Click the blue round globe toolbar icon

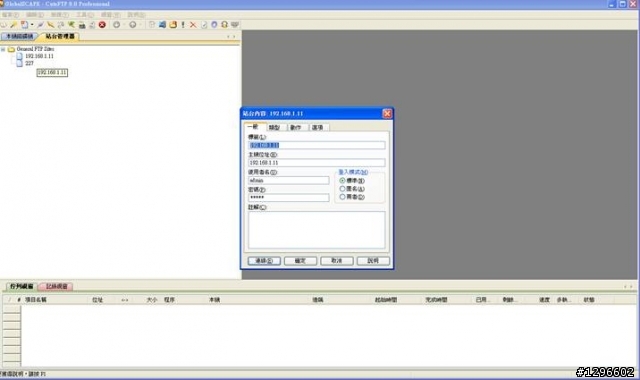tap(214, 25)
